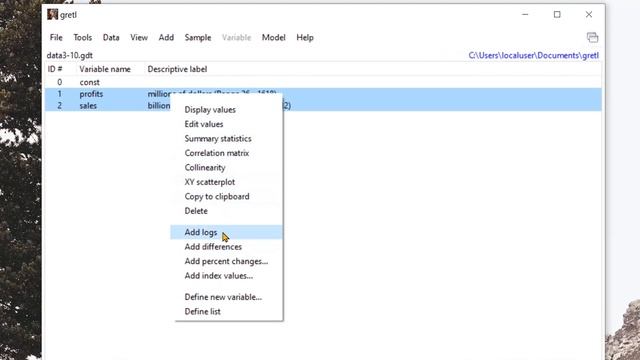Select Summary statistics in context menu

coord(227,139)
